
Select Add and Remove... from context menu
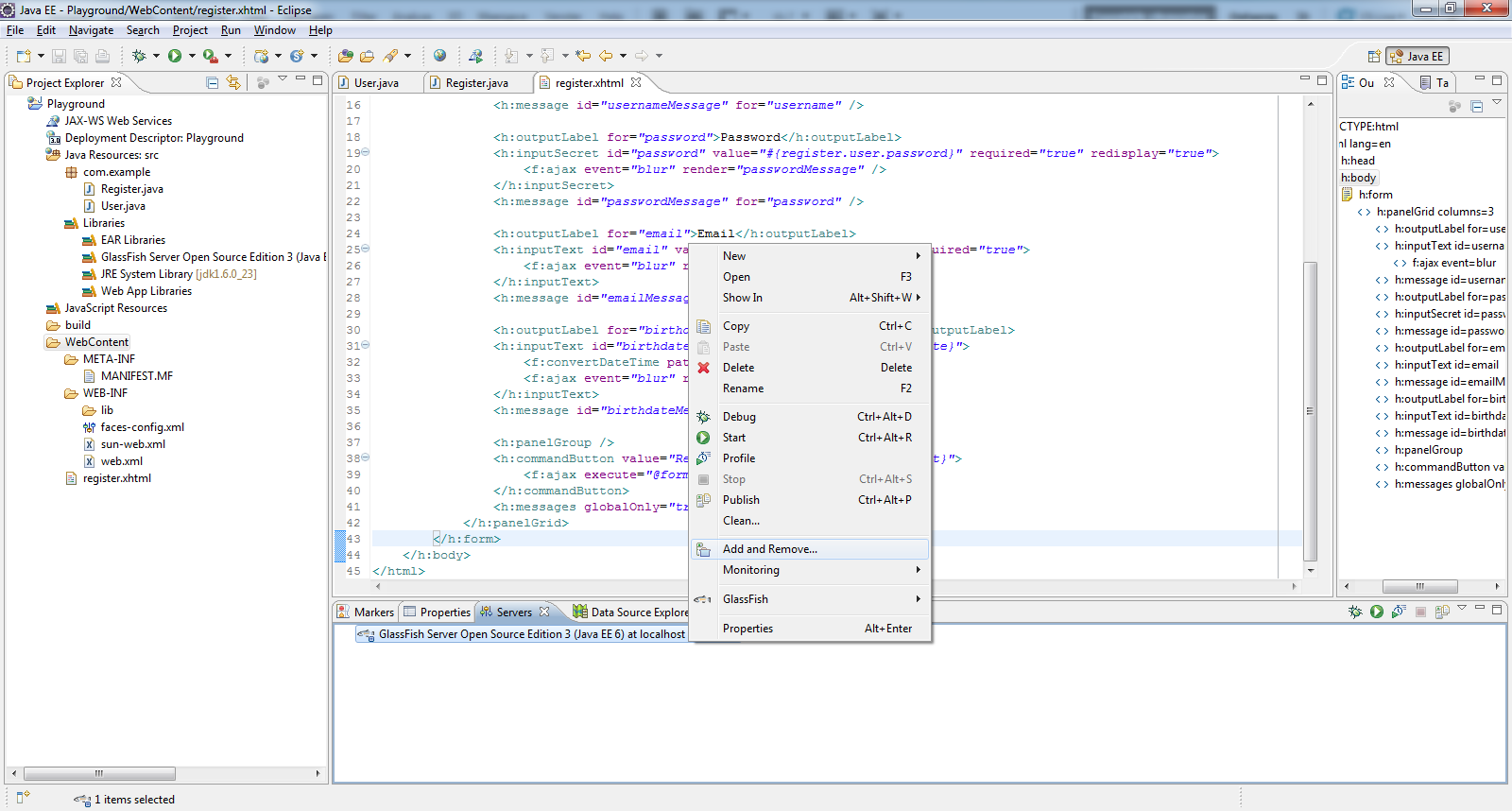coord(769,549)
